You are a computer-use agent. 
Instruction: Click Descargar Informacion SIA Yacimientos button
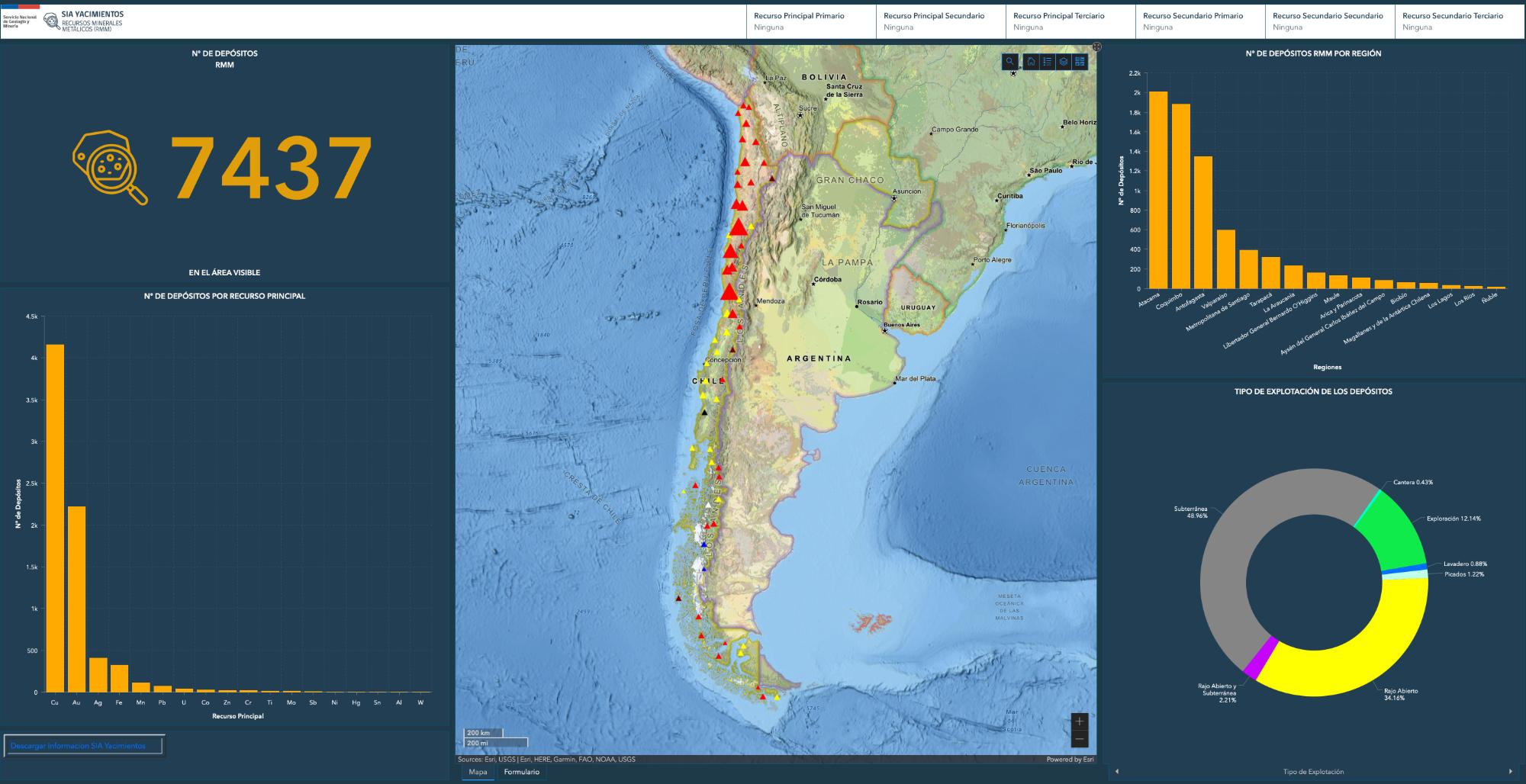point(83,746)
